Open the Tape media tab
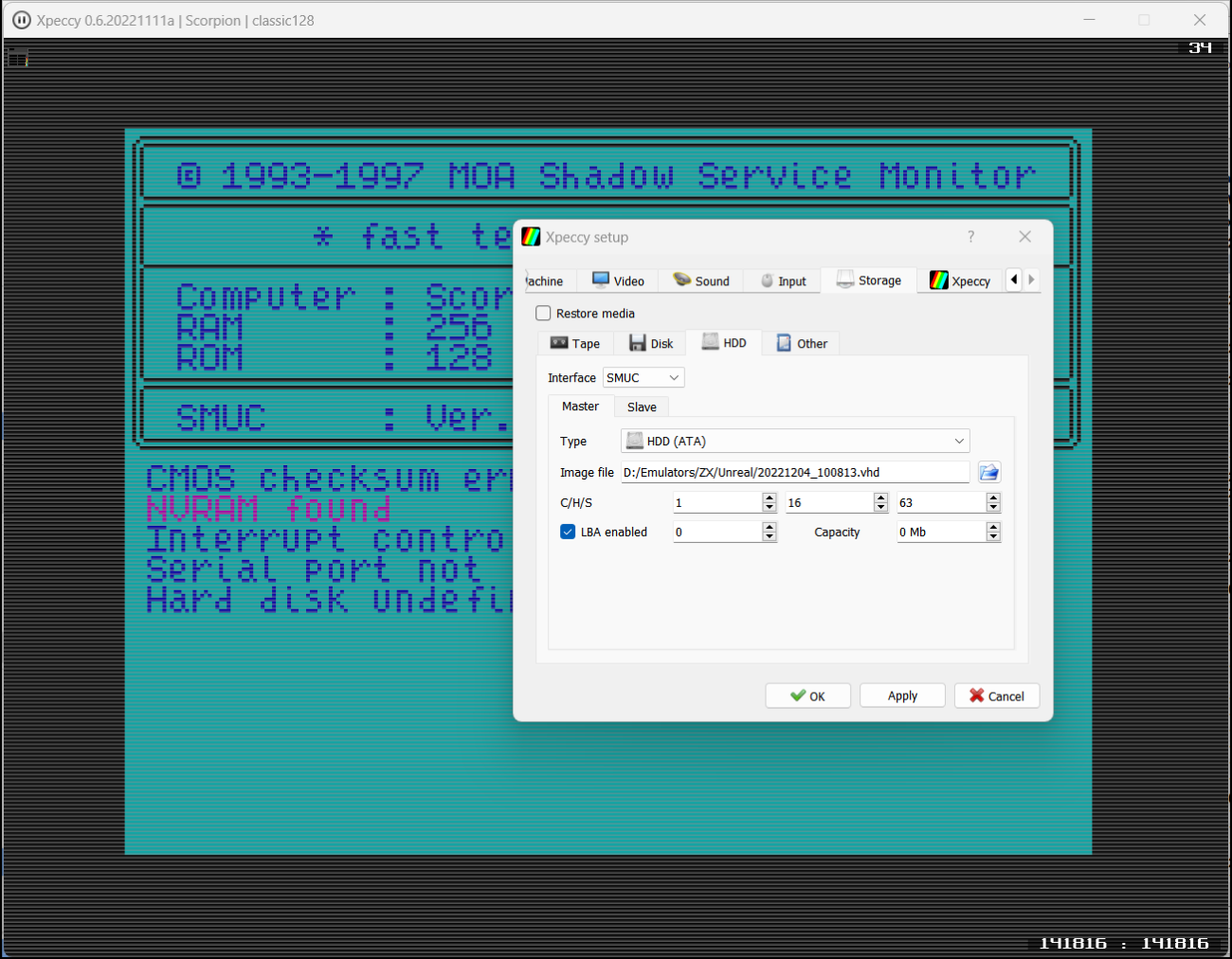The width and height of the screenshot is (1232, 959). (x=575, y=343)
